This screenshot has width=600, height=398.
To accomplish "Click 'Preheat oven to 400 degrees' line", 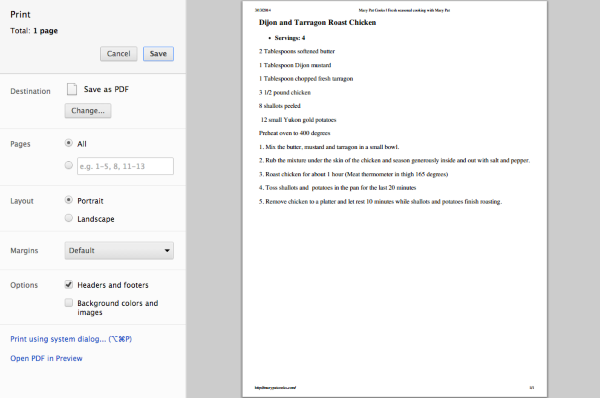I will 294,133.
